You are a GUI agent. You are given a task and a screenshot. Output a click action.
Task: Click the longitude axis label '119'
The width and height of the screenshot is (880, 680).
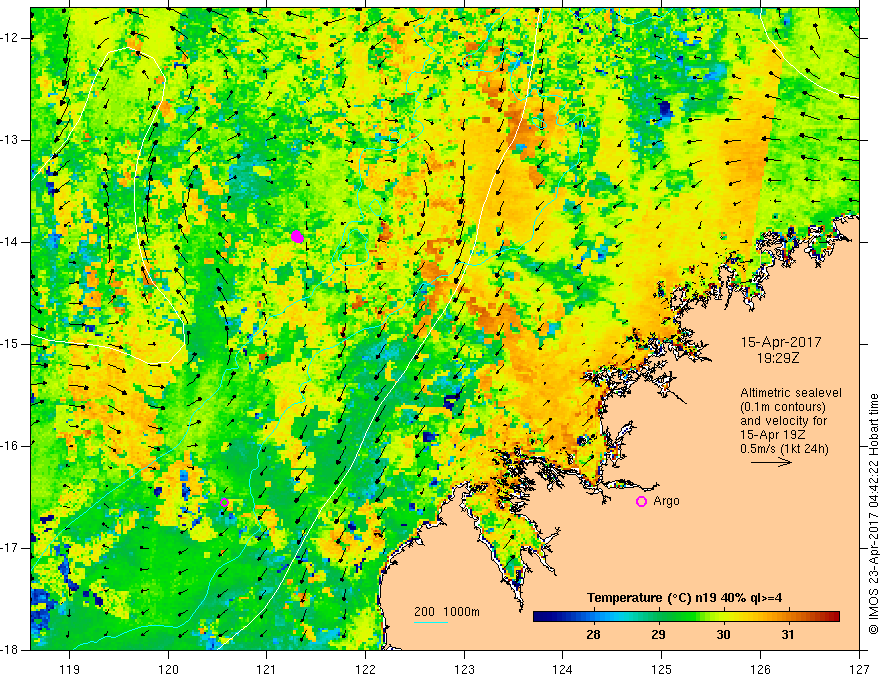pyautogui.click(x=70, y=669)
